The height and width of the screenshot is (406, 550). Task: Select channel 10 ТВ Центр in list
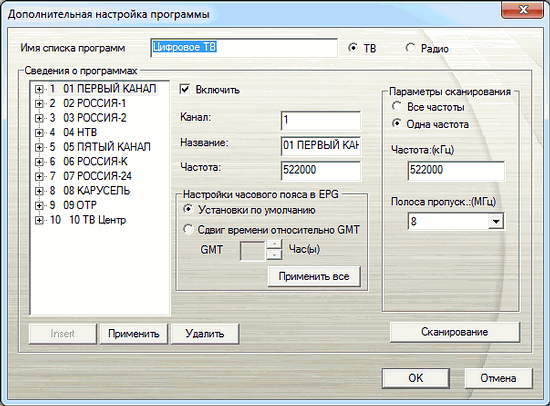[88, 220]
